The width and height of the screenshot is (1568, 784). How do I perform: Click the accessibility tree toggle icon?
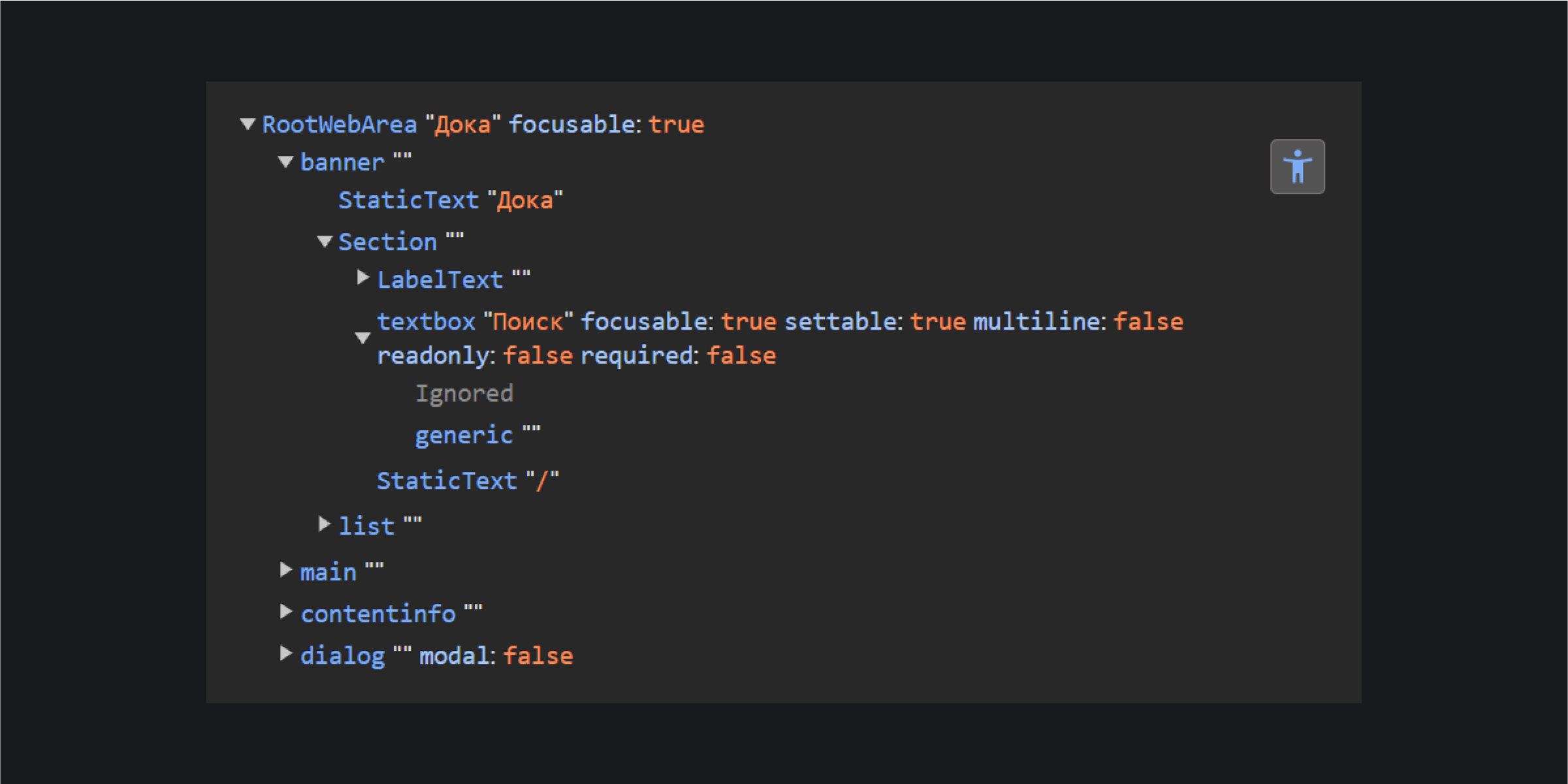[x=1297, y=166]
